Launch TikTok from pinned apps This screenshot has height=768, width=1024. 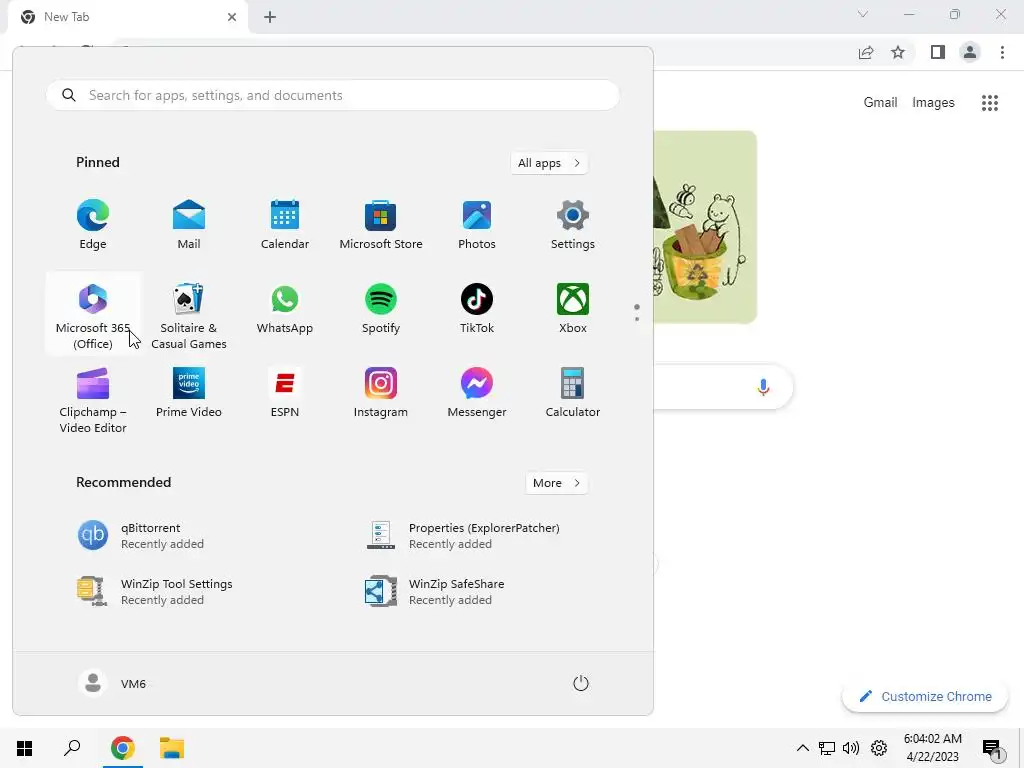(x=477, y=310)
